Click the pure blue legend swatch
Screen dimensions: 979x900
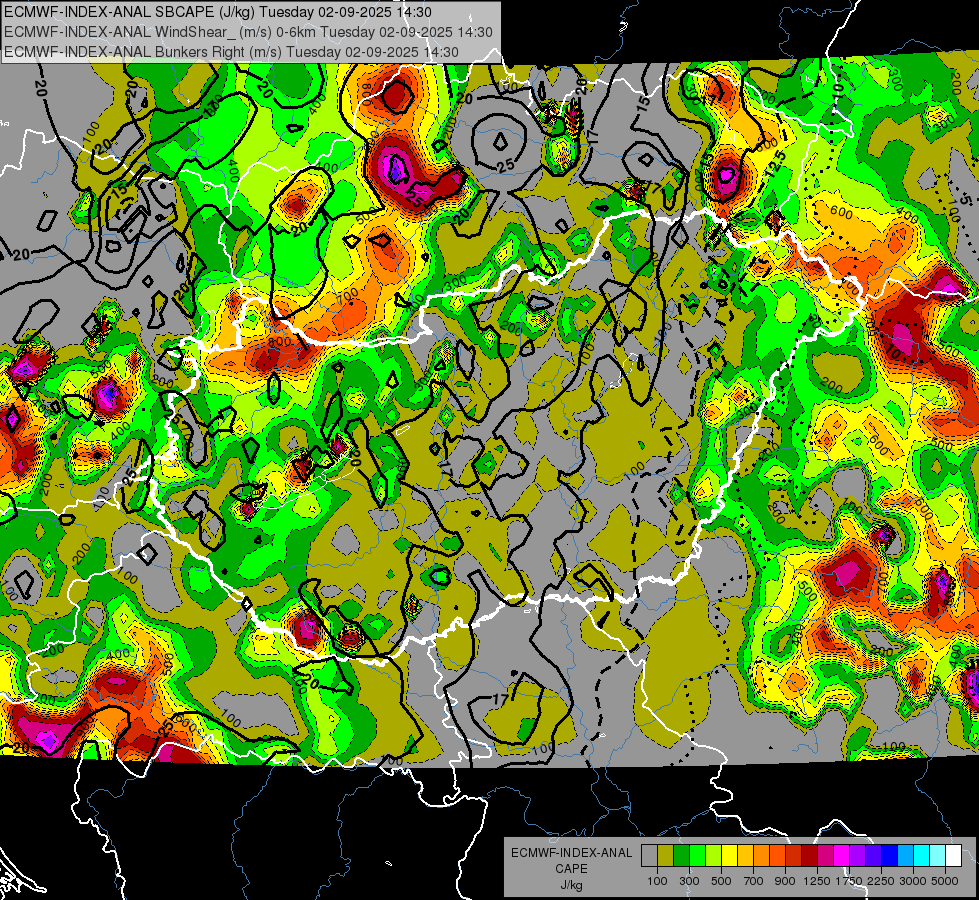tap(890, 856)
